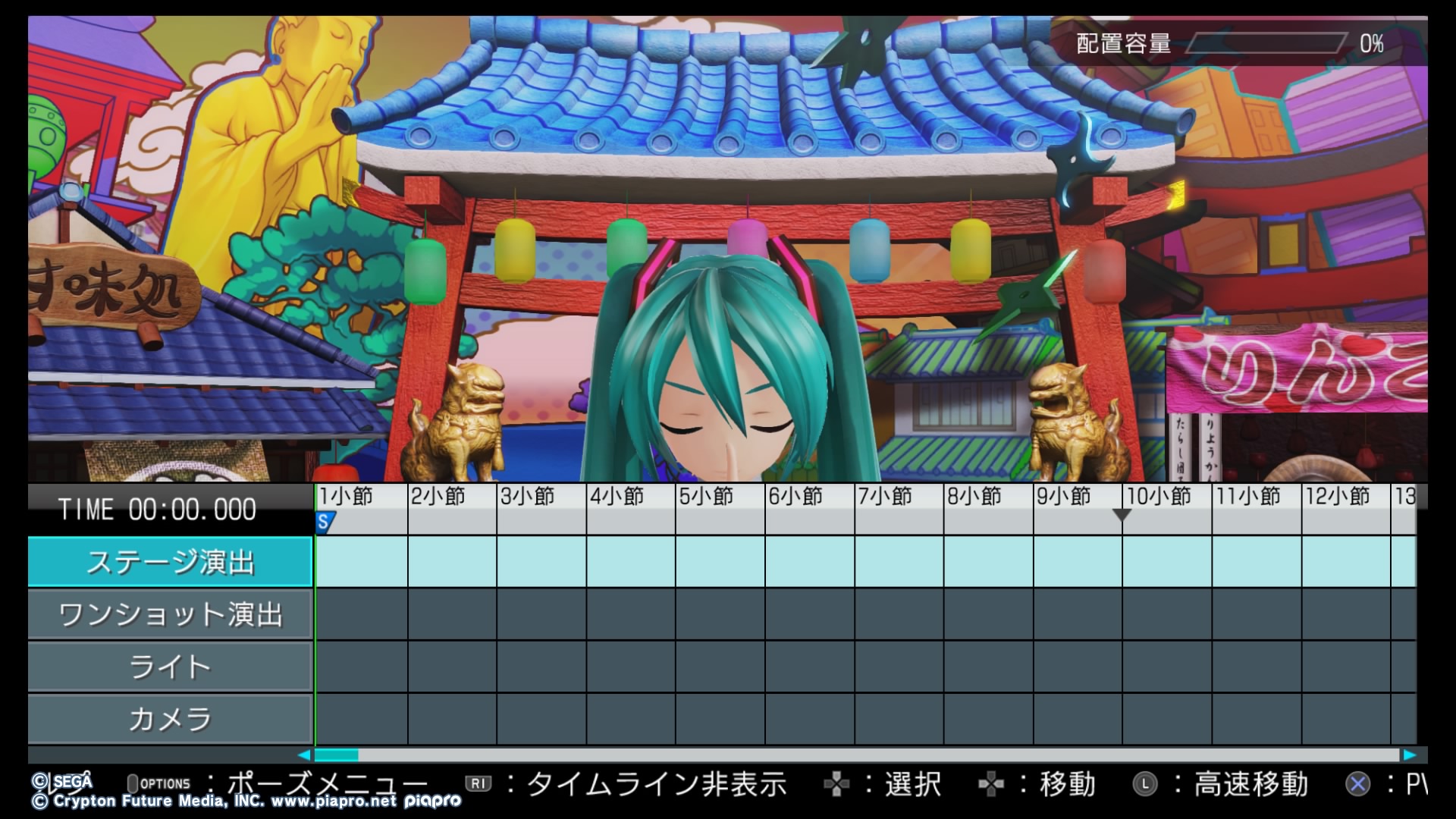Screen dimensions: 1456x819
Task: Click the blue S start marker
Action: (x=324, y=522)
